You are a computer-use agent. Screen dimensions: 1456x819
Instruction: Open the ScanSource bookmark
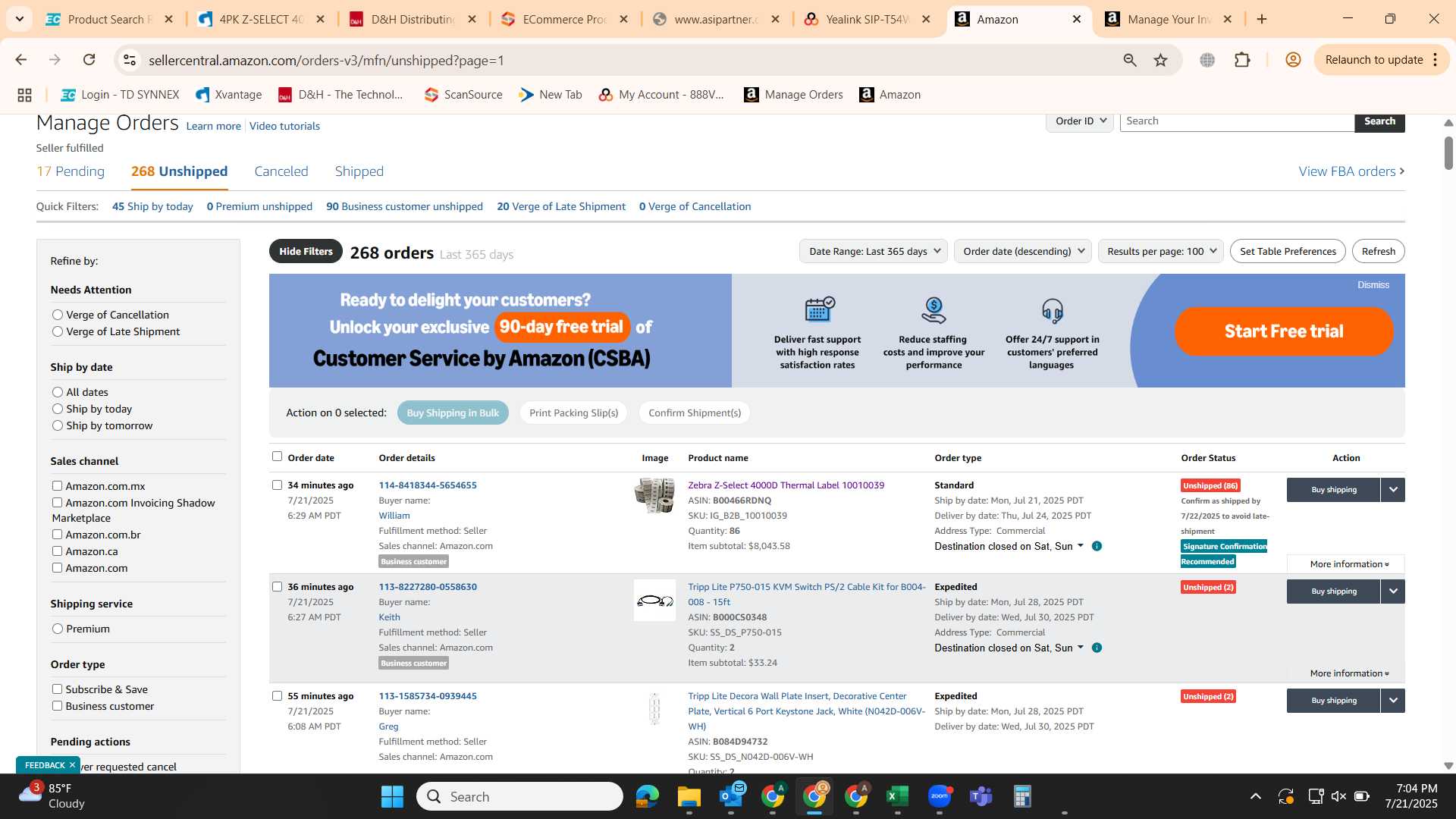point(463,95)
